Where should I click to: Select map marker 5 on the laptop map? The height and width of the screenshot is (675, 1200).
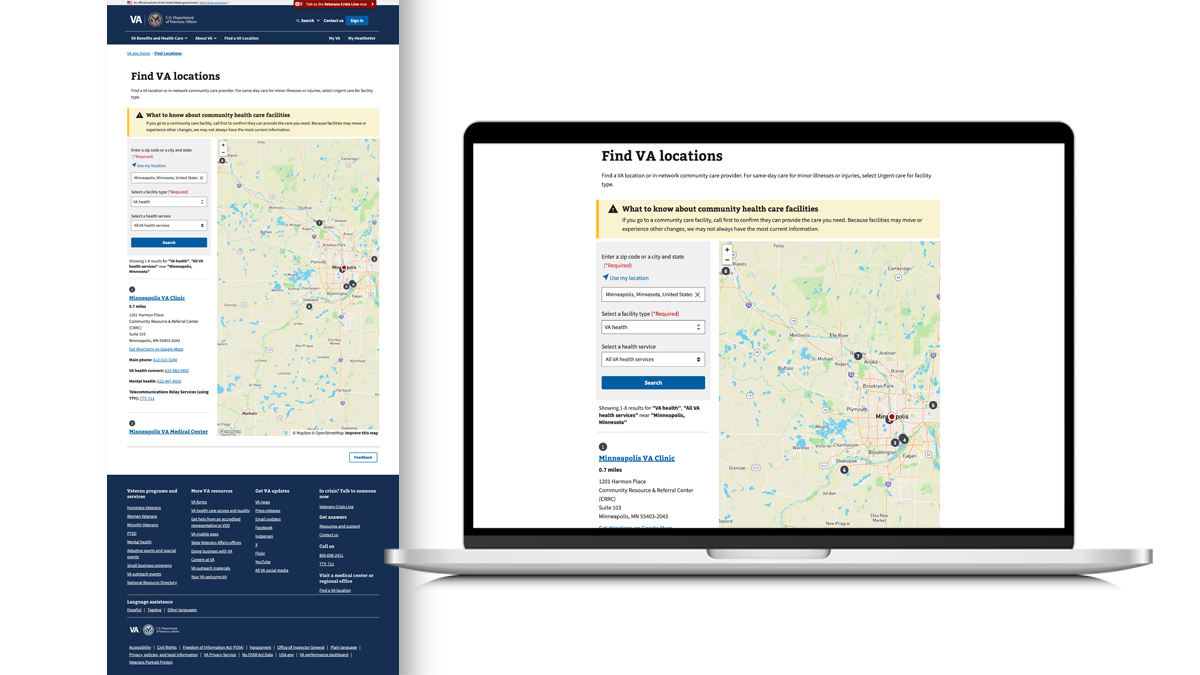pyautogui.click(x=932, y=405)
